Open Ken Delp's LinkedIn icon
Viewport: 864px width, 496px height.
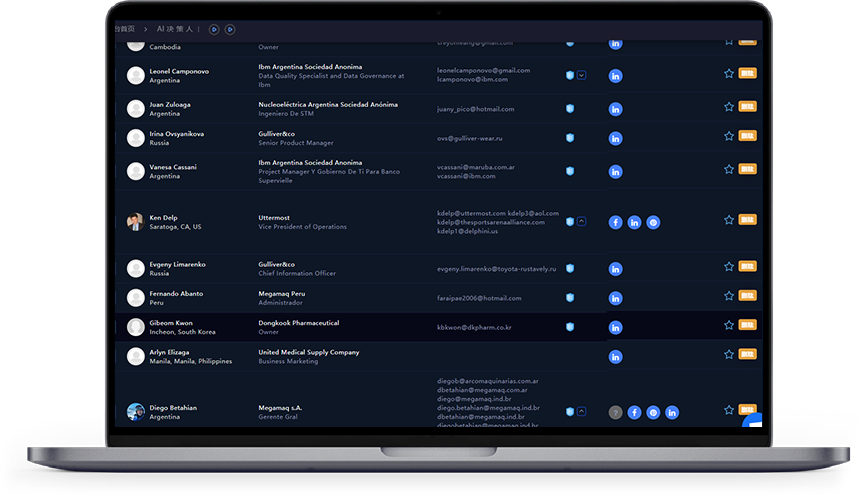[x=634, y=223]
